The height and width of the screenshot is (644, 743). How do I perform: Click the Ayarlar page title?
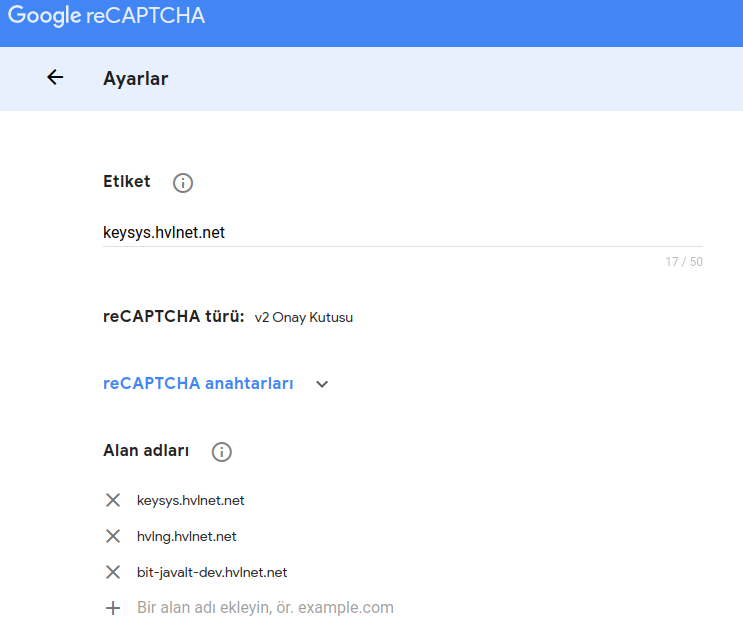point(136,78)
